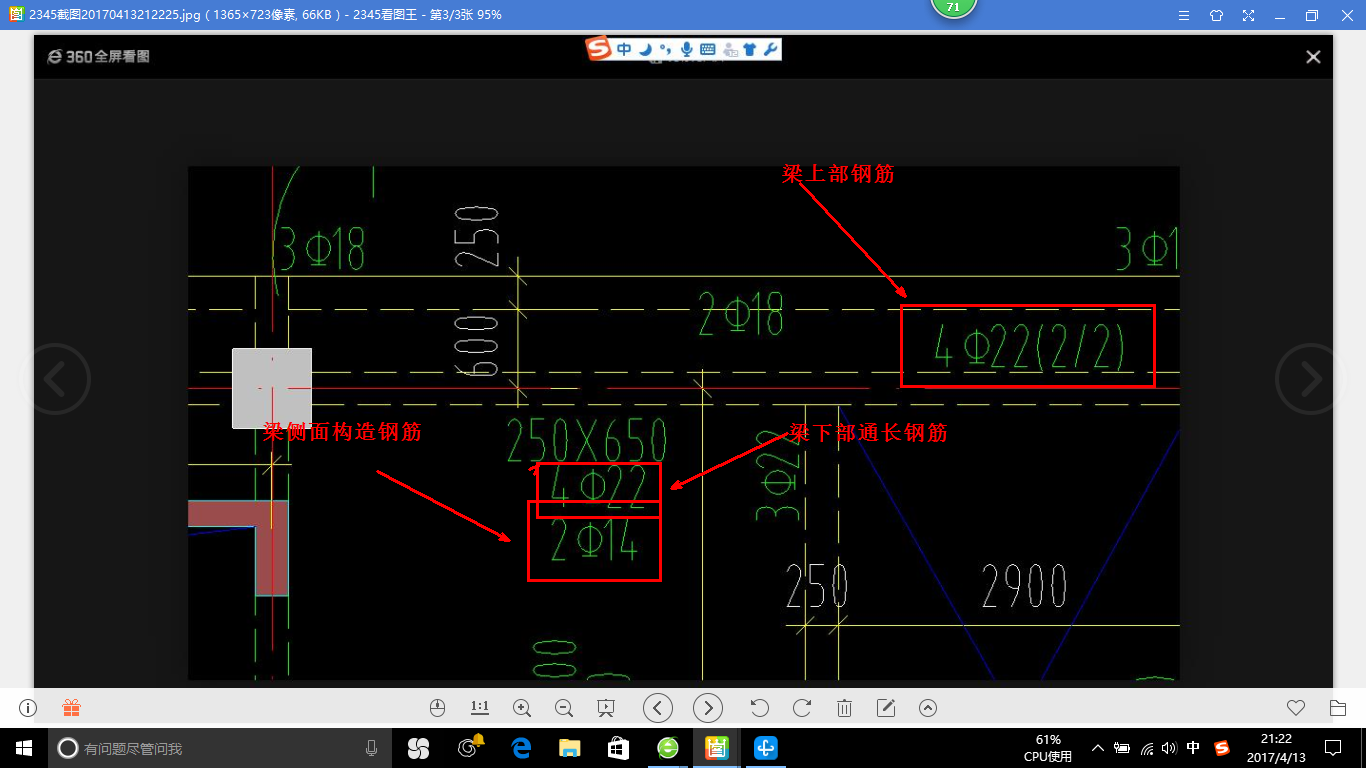Open image editor pencil icon
1366x768 pixels.
pos(886,708)
